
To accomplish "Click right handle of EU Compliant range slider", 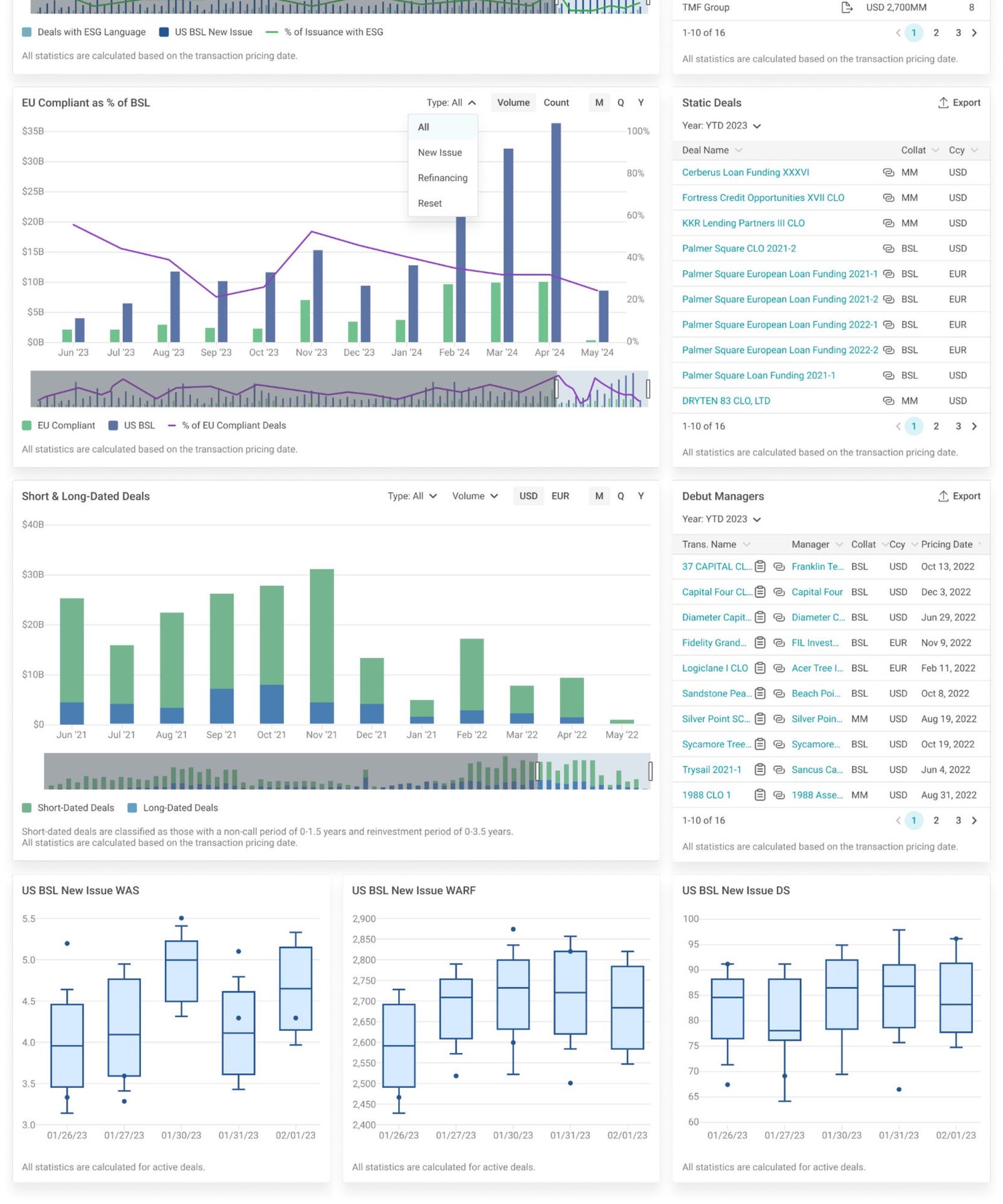I will coord(648,389).
